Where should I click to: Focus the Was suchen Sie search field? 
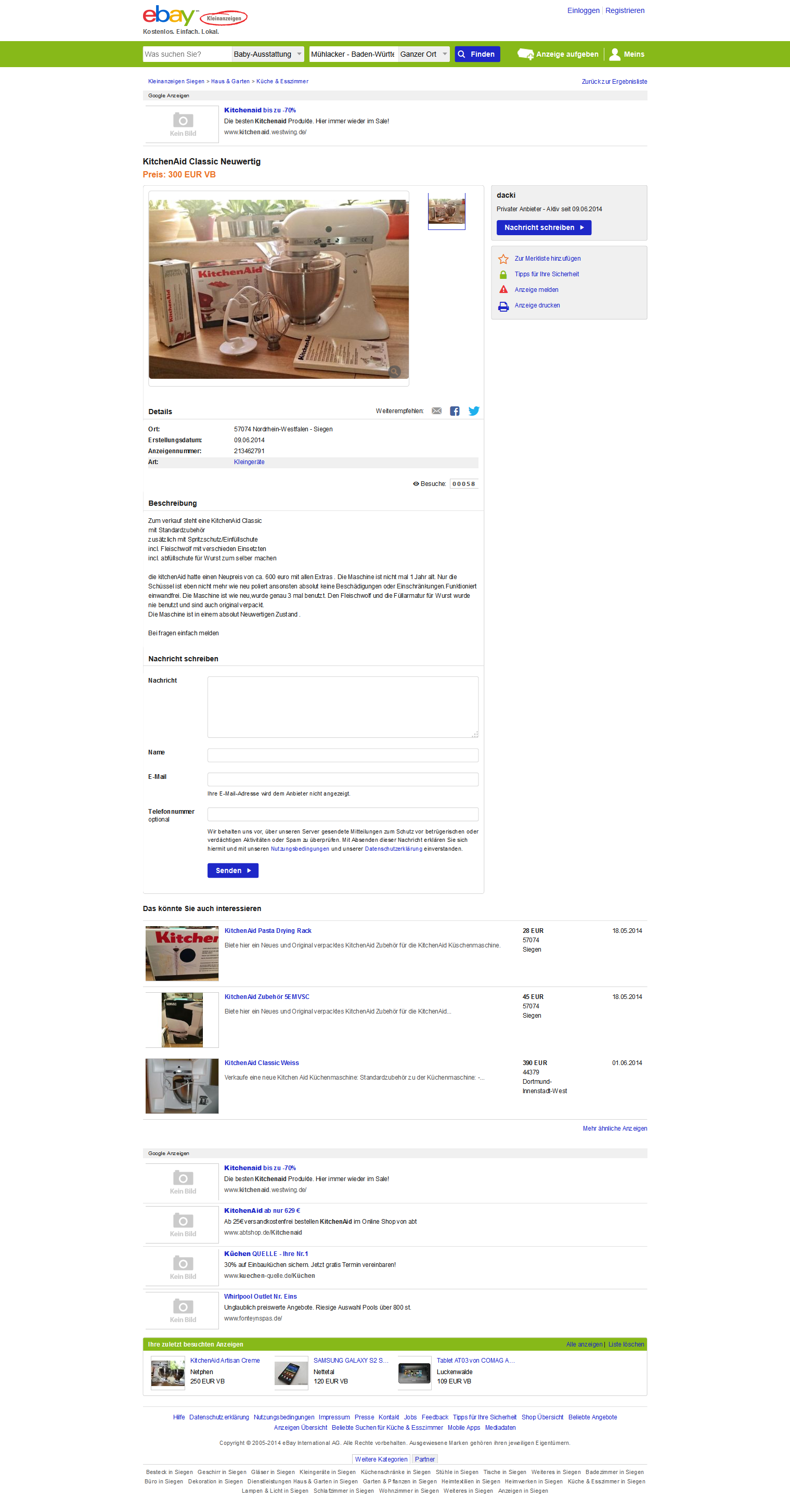coord(187,54)
